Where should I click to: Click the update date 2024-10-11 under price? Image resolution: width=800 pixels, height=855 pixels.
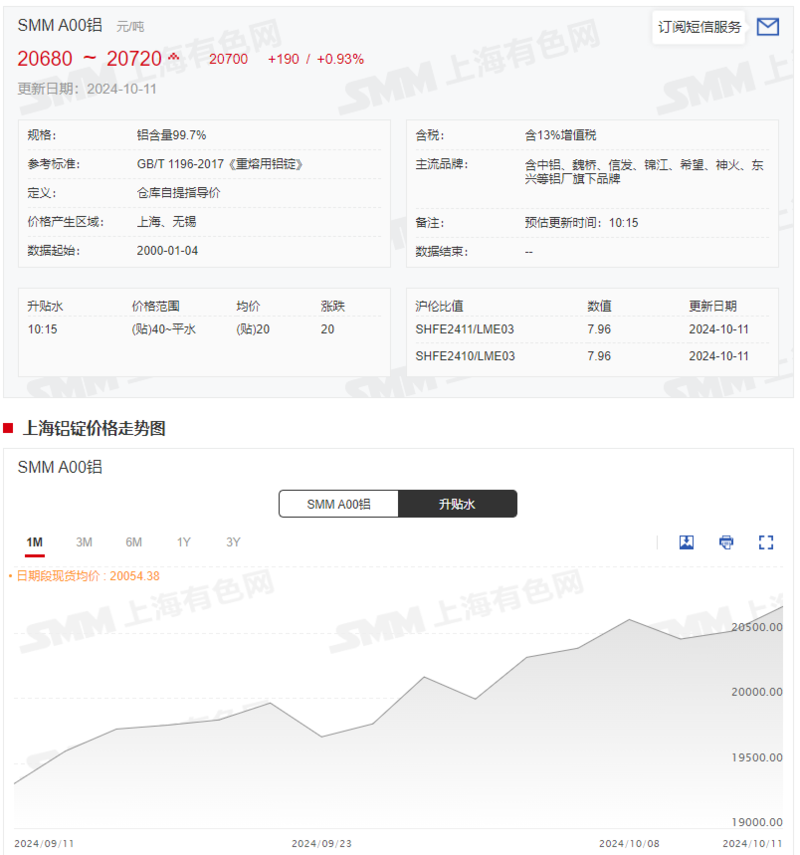(x=122, y=89)
